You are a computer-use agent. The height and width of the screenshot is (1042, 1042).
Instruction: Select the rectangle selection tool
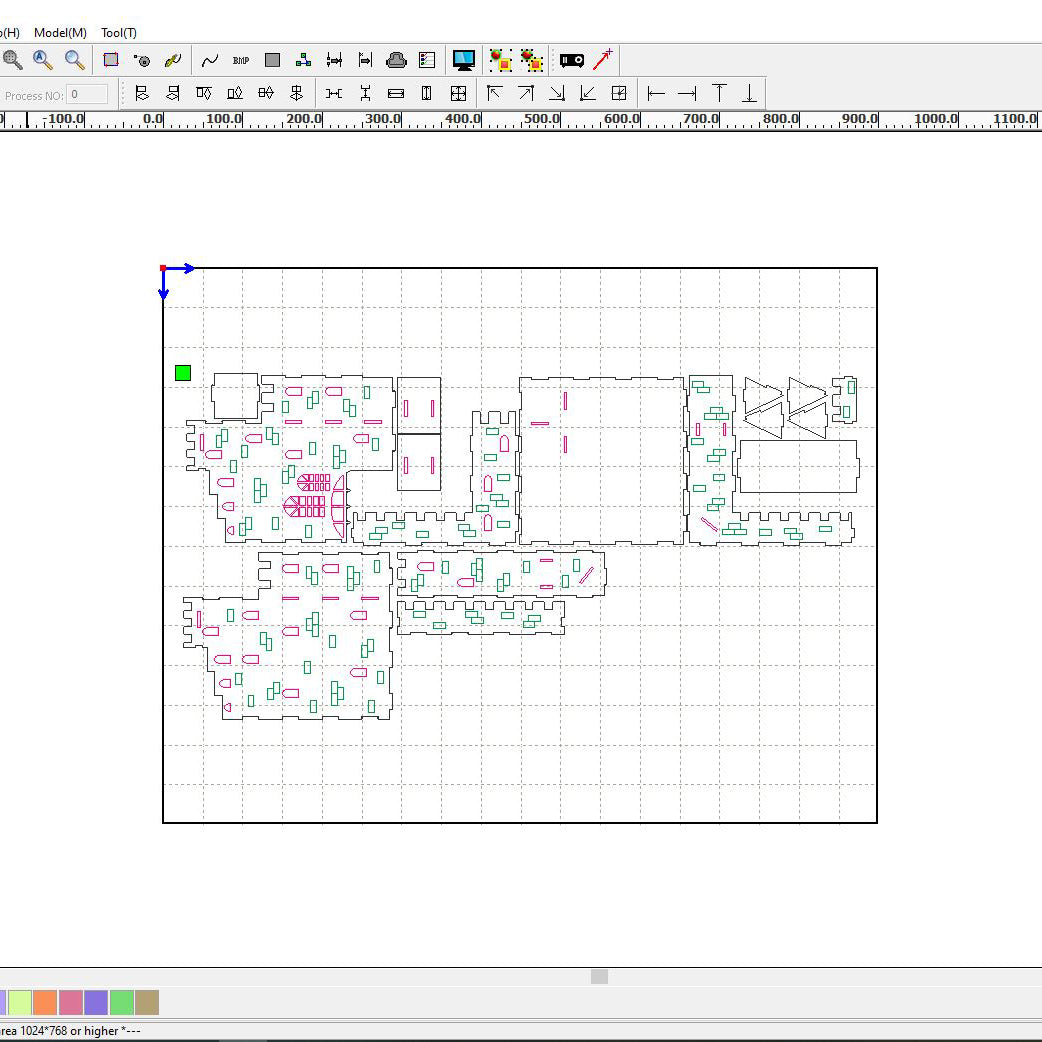(x=111, y=60)
